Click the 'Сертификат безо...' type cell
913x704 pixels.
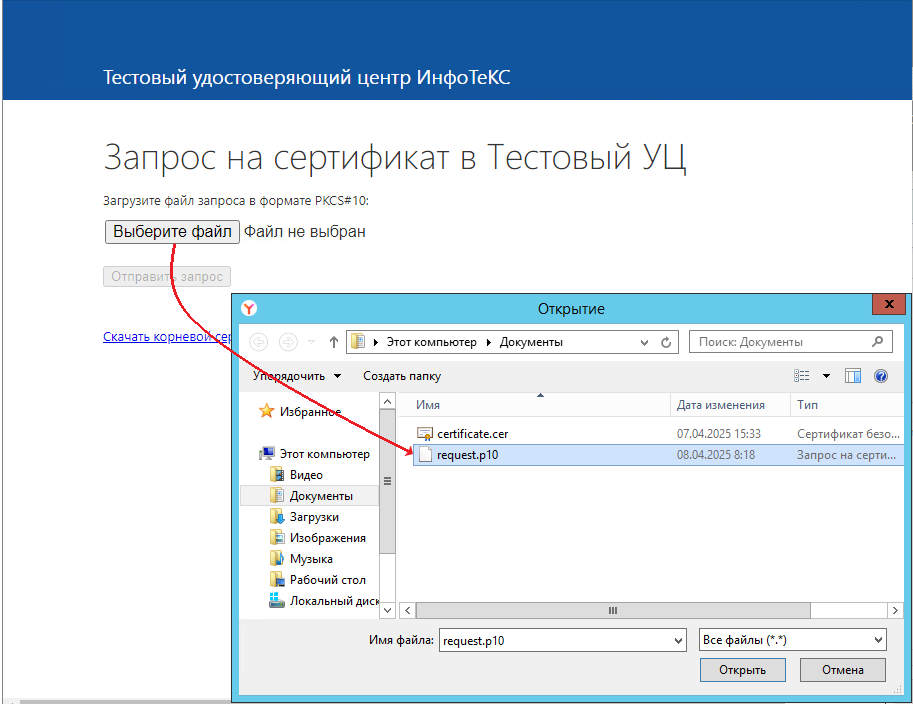coord(848,434)
